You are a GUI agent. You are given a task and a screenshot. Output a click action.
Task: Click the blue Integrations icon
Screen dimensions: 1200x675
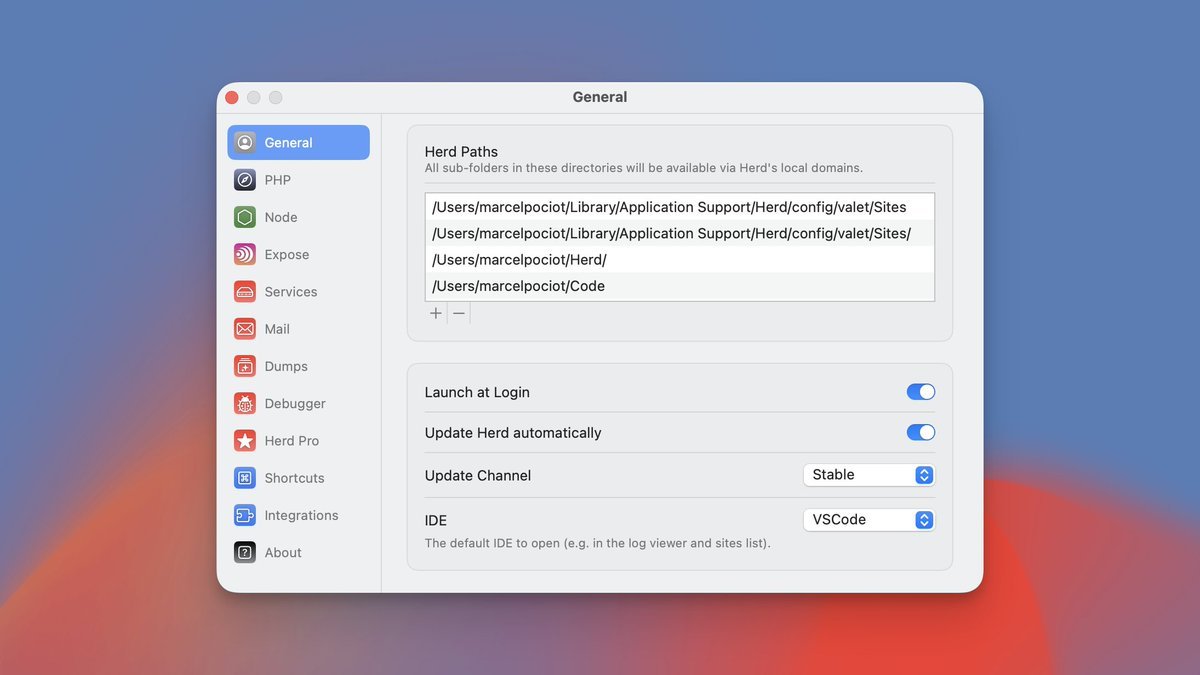[x=245, y=515]
